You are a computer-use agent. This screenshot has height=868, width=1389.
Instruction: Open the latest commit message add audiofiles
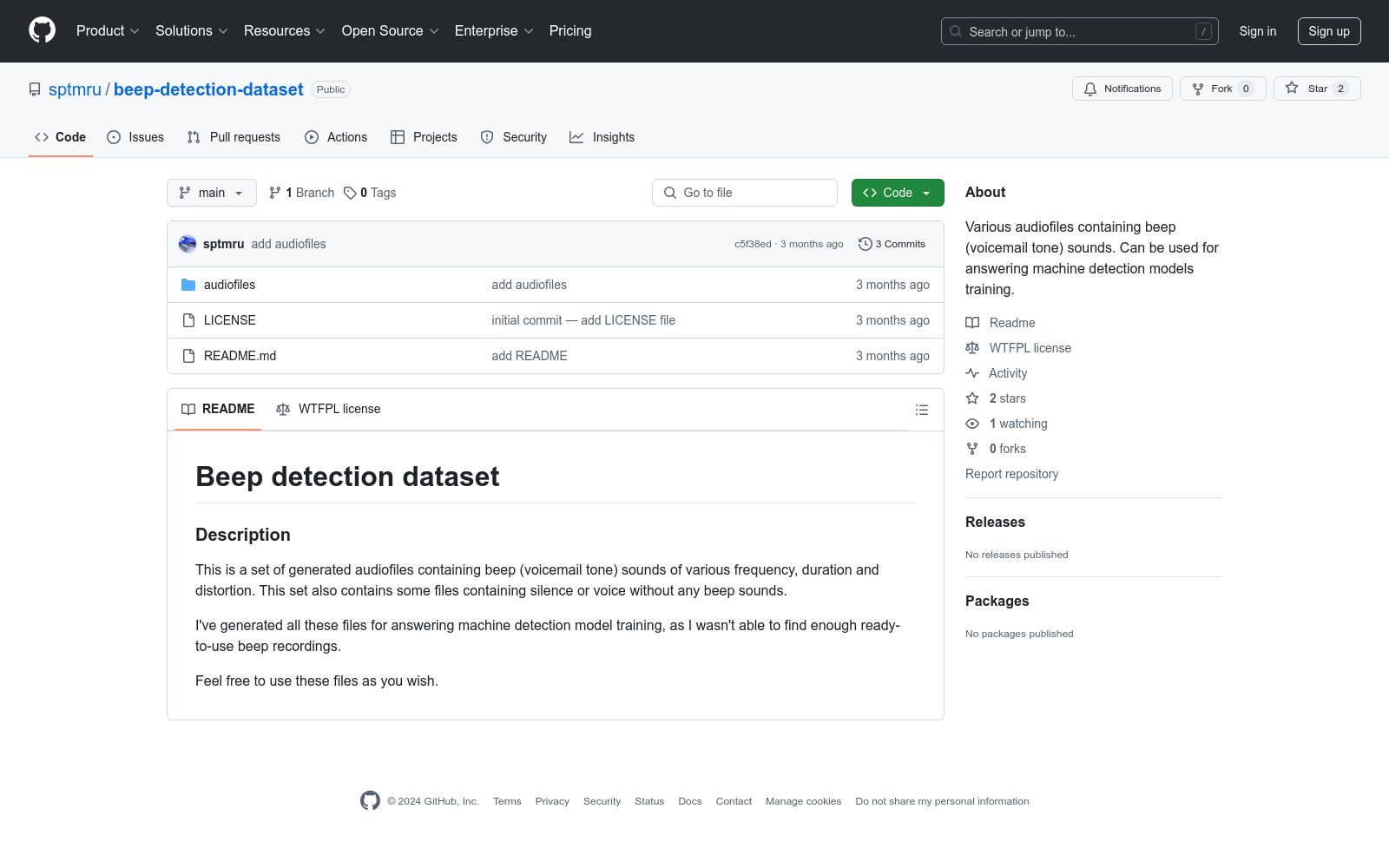288,244
